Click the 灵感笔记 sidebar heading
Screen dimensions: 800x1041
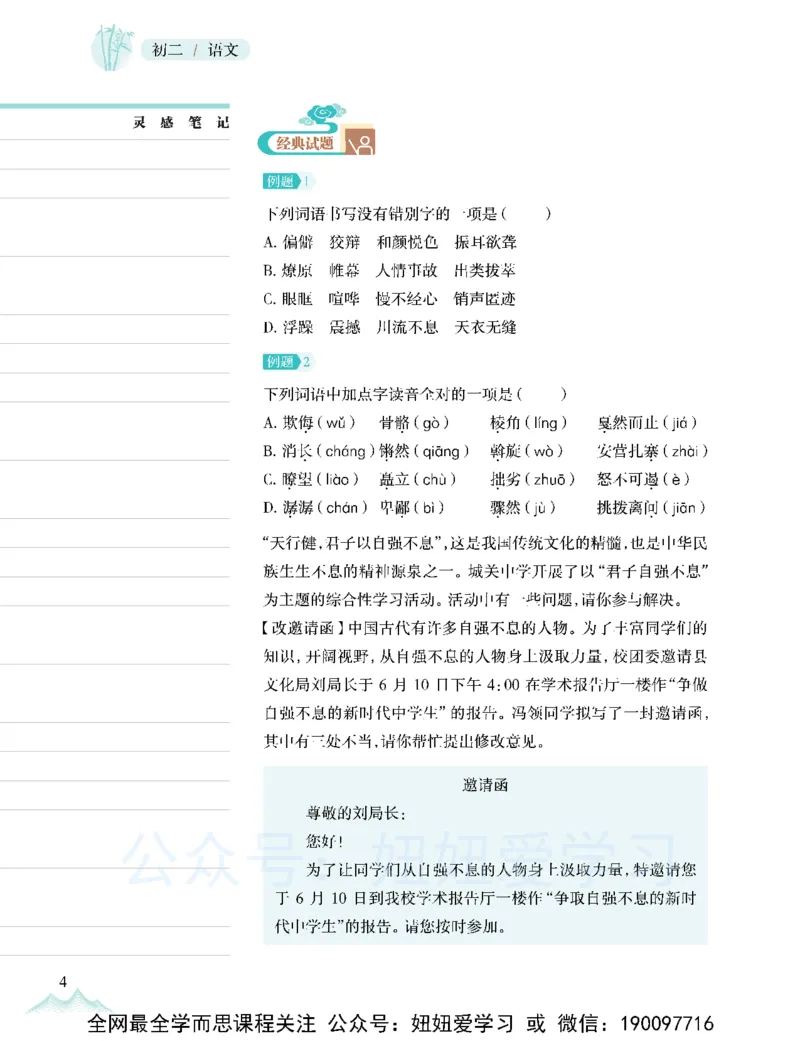pyautogui.click(x=181, y=122)
